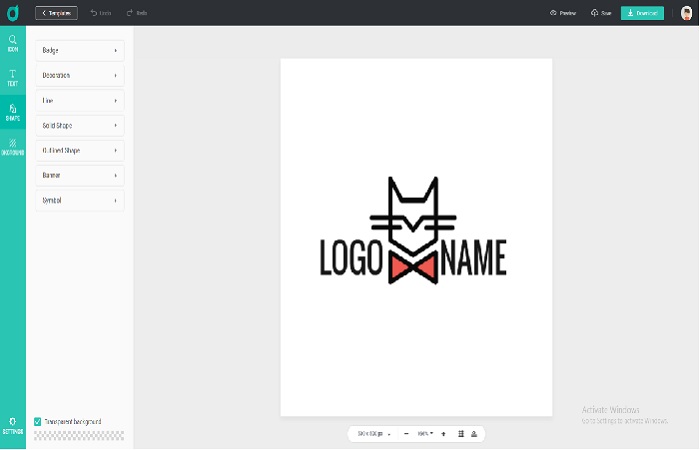This screenshot has width=700, height=450.
Task: Open the canvas size dropdown
Action: [374, 433]
